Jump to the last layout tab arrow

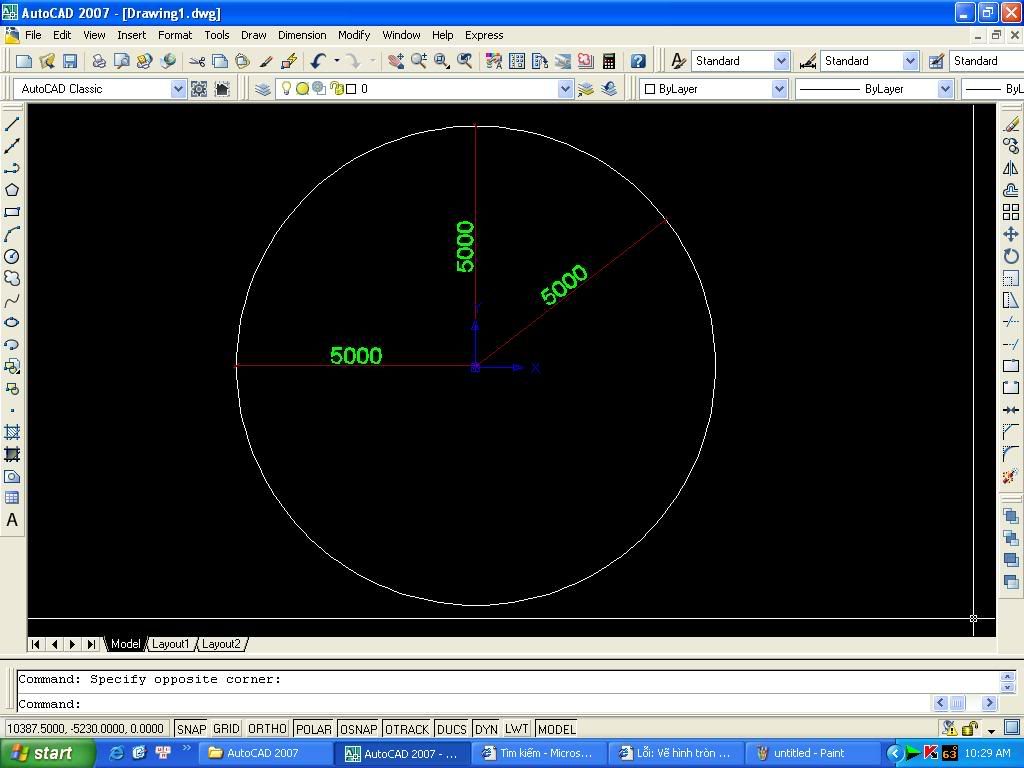point(91,644)
